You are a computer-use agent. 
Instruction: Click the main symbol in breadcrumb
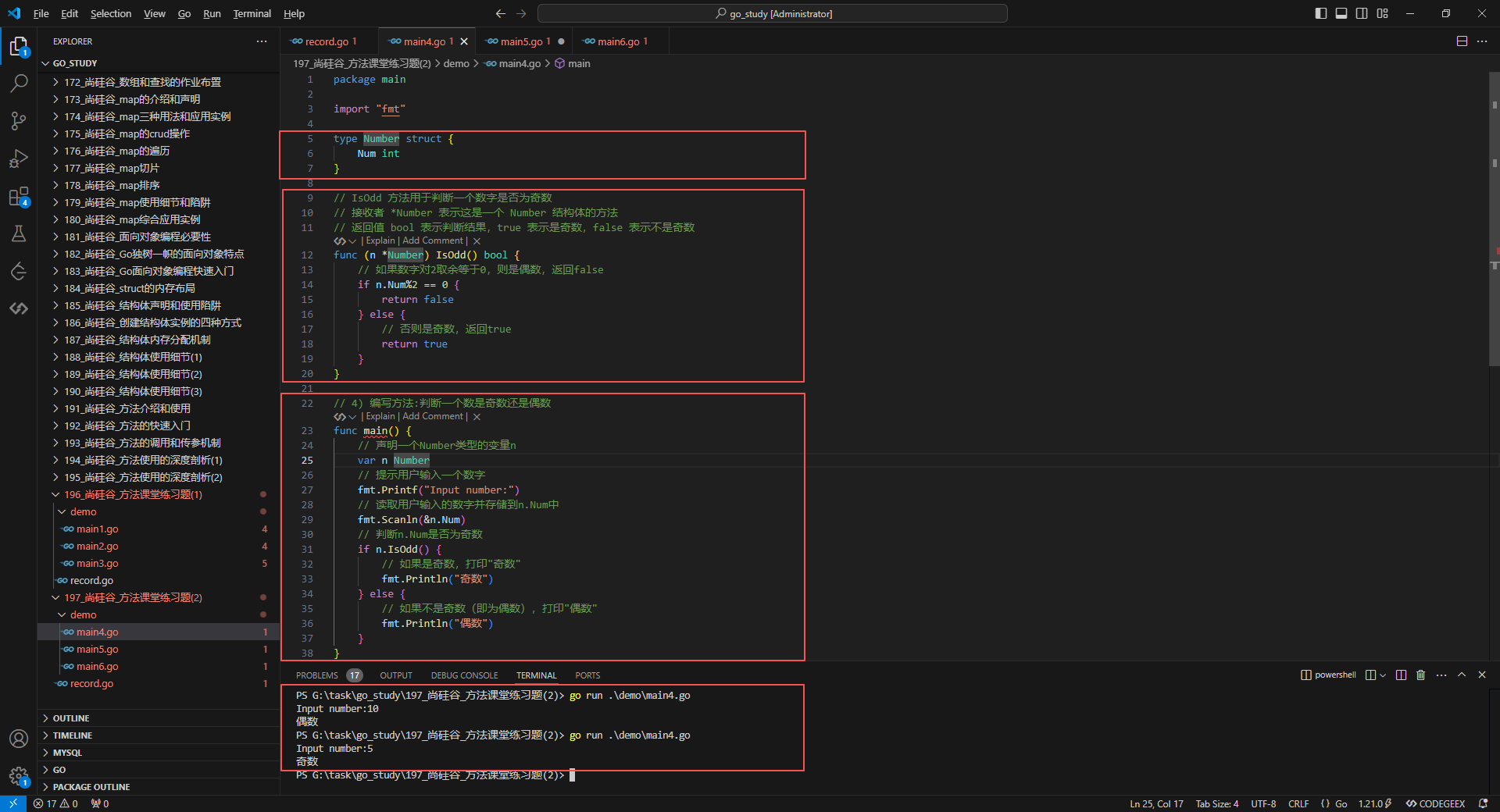click(x=573, y=63)
